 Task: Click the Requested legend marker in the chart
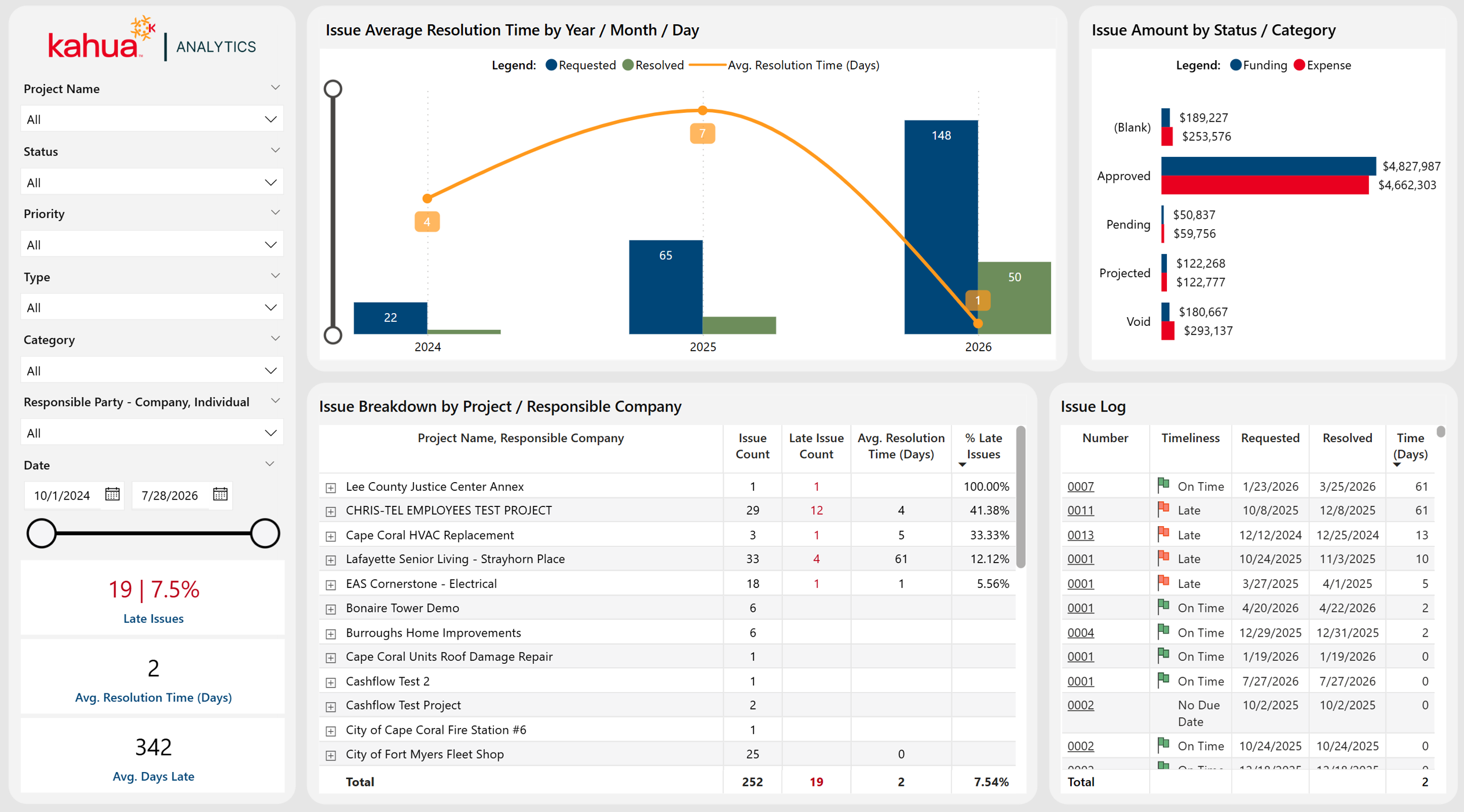tap(551, 65)
